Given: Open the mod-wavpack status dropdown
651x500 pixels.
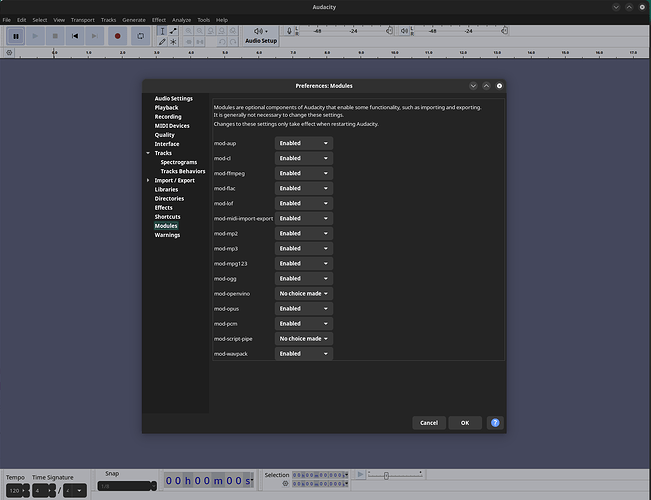Looking at the screenshot, I should 303,354.
